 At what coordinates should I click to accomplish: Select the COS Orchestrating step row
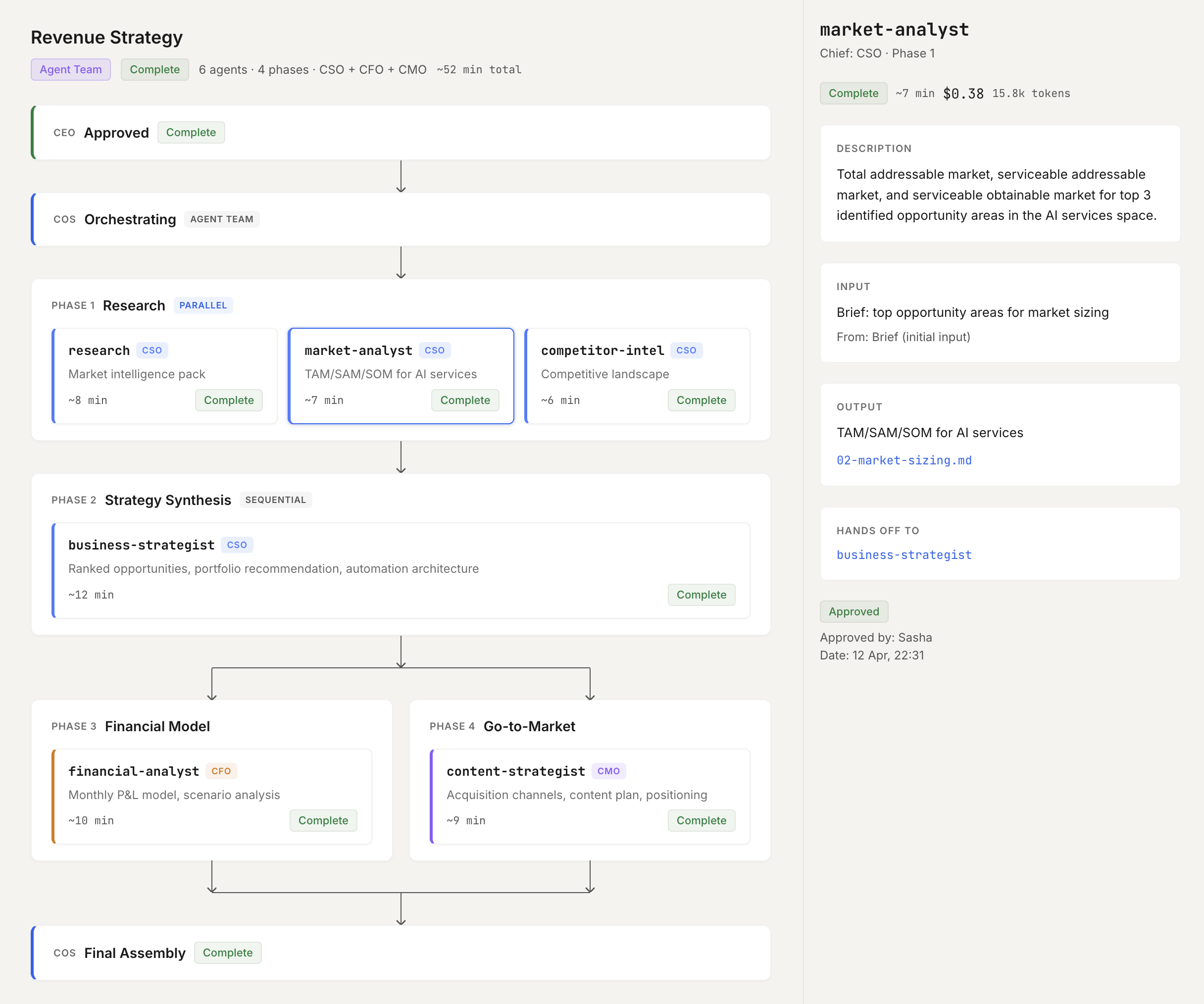[401, 219]
